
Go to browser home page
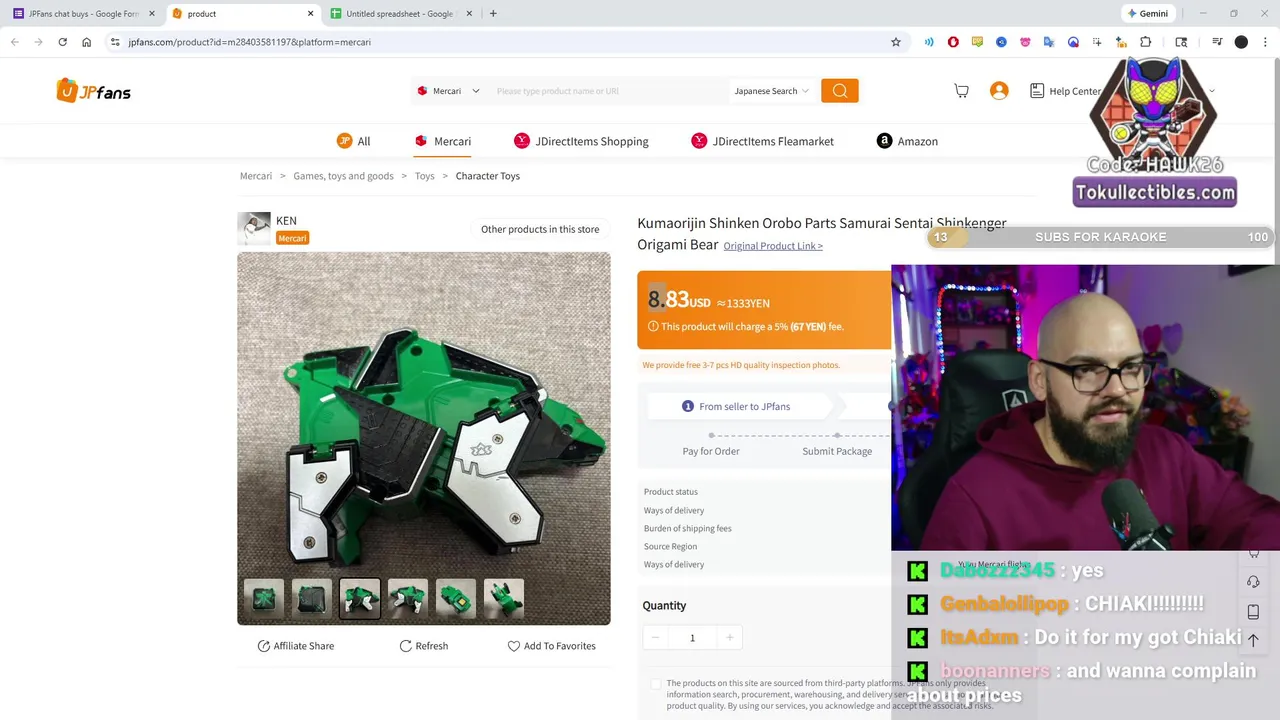coord(86,42)
